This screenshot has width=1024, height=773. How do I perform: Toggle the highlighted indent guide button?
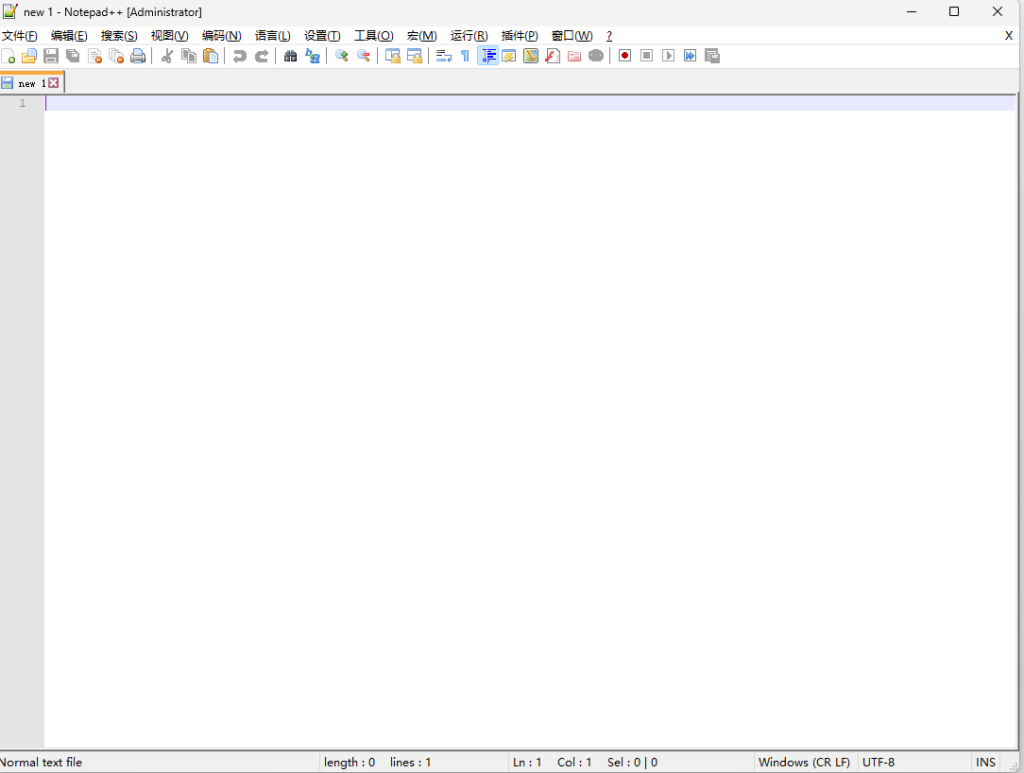click(487, 56)
